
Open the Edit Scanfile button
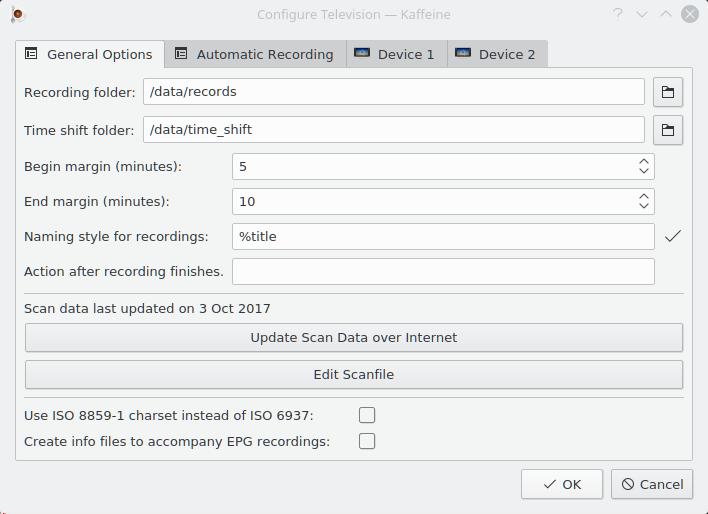pos(354,374)
